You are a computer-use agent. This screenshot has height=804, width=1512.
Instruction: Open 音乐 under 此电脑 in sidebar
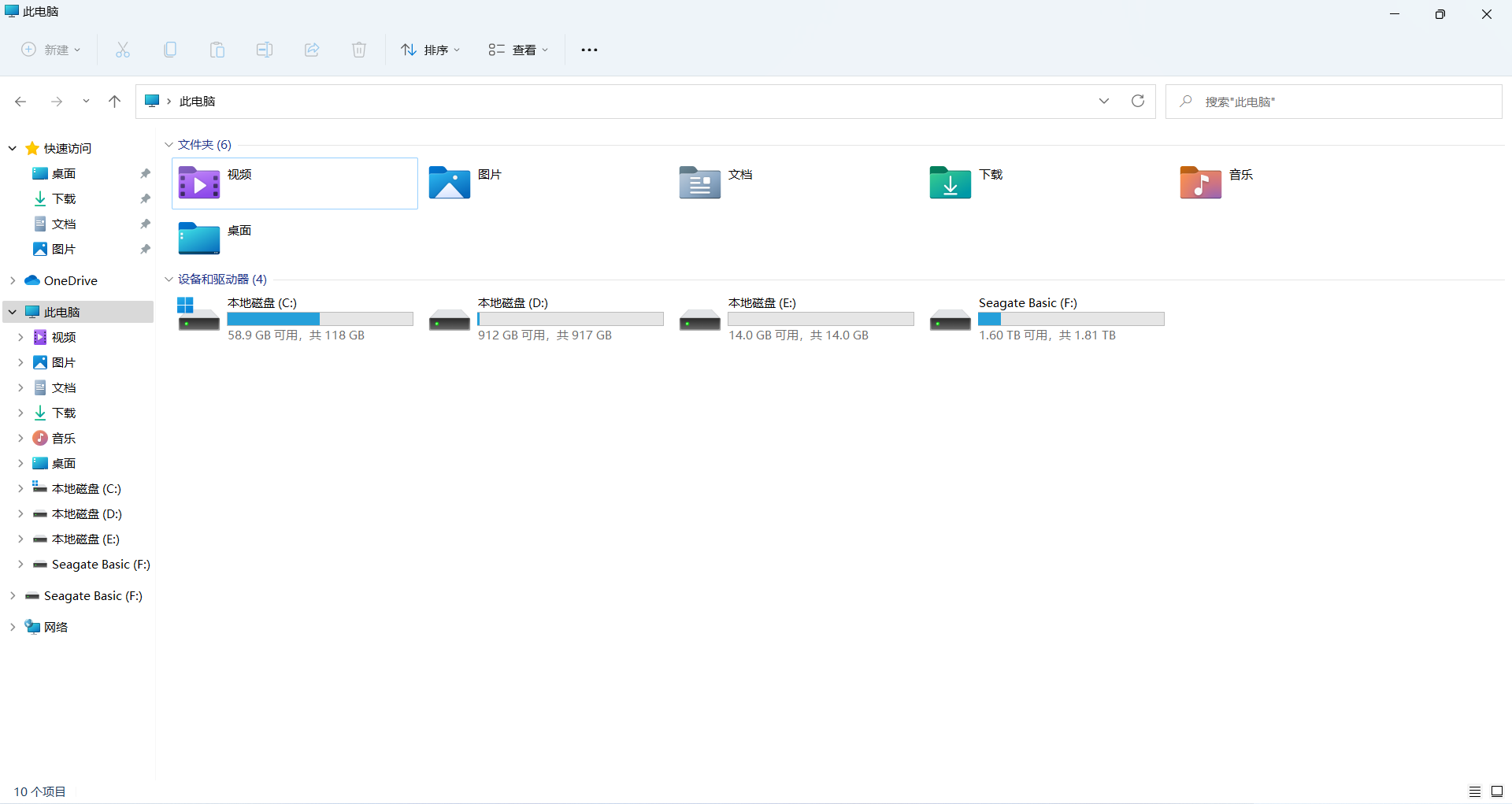[x=64, y=438]
